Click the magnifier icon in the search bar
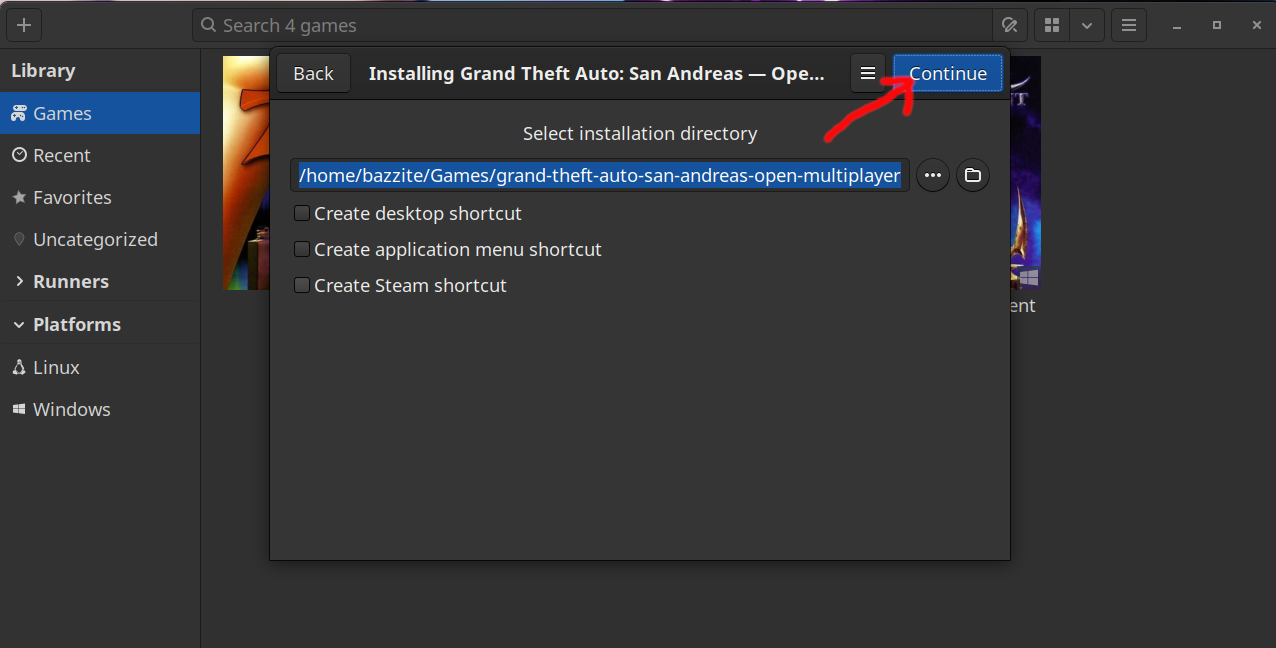This screenshot has width=1276, height=648. pos(207,25)
